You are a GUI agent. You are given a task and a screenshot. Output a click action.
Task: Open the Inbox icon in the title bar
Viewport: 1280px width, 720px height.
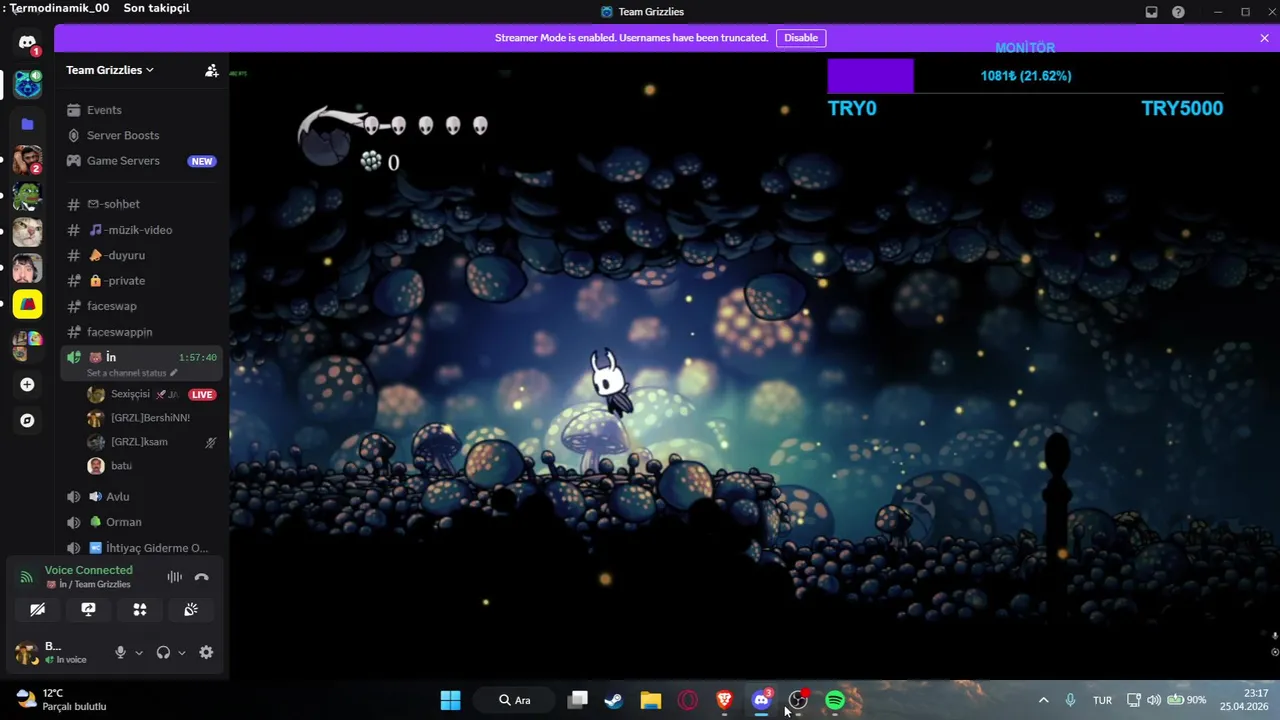[1152, 12]
